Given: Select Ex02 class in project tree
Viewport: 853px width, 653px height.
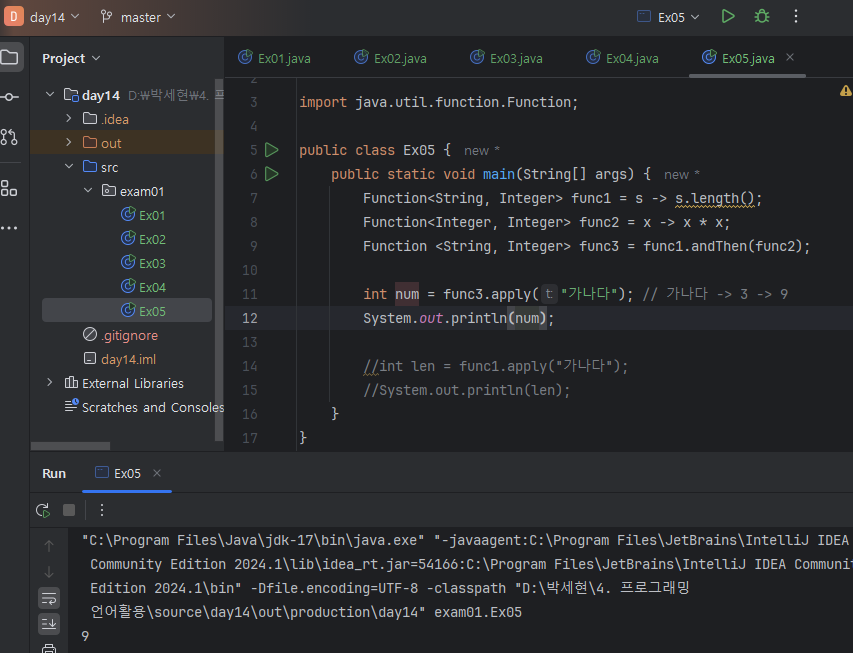Looking at the screenshot, I should [x=143, y=239].
